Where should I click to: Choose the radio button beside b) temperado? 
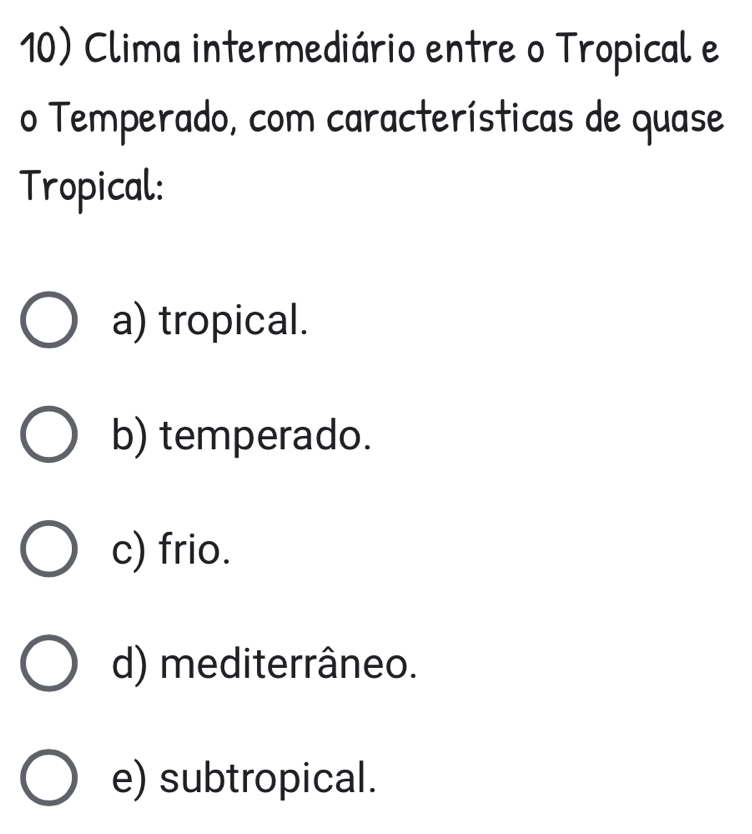click(x=47, y=436)
